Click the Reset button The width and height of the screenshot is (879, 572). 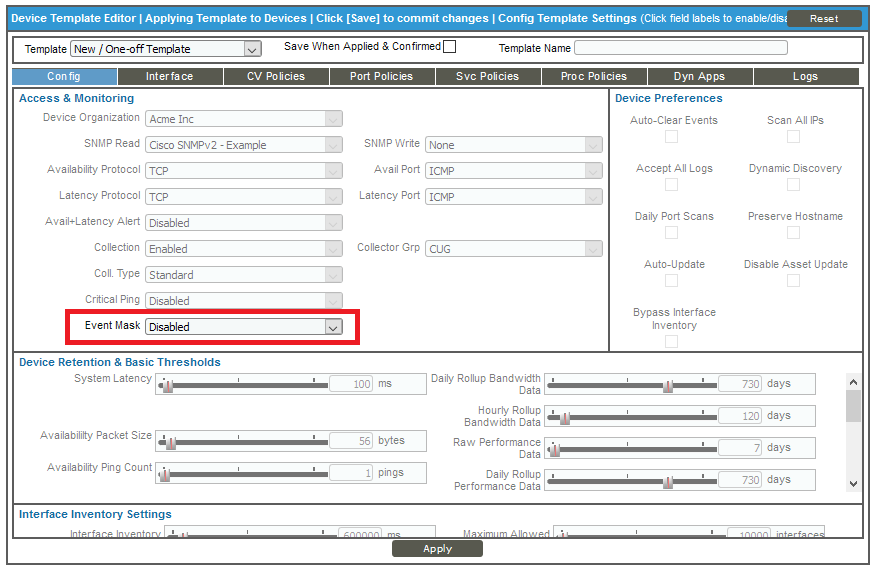[823, 19]
